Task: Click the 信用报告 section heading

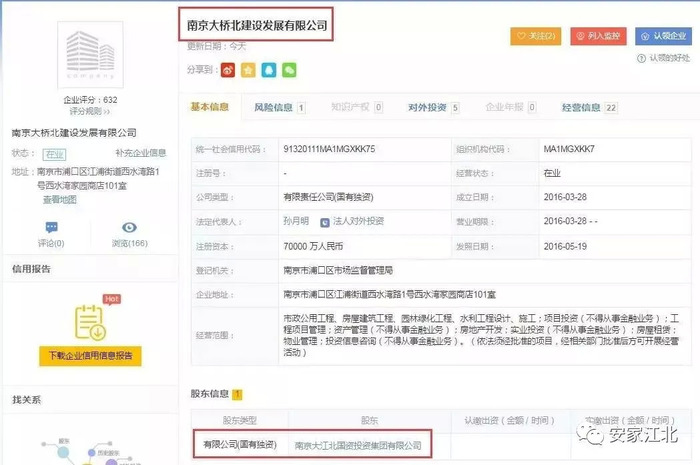Action: [x=31, y=269]
